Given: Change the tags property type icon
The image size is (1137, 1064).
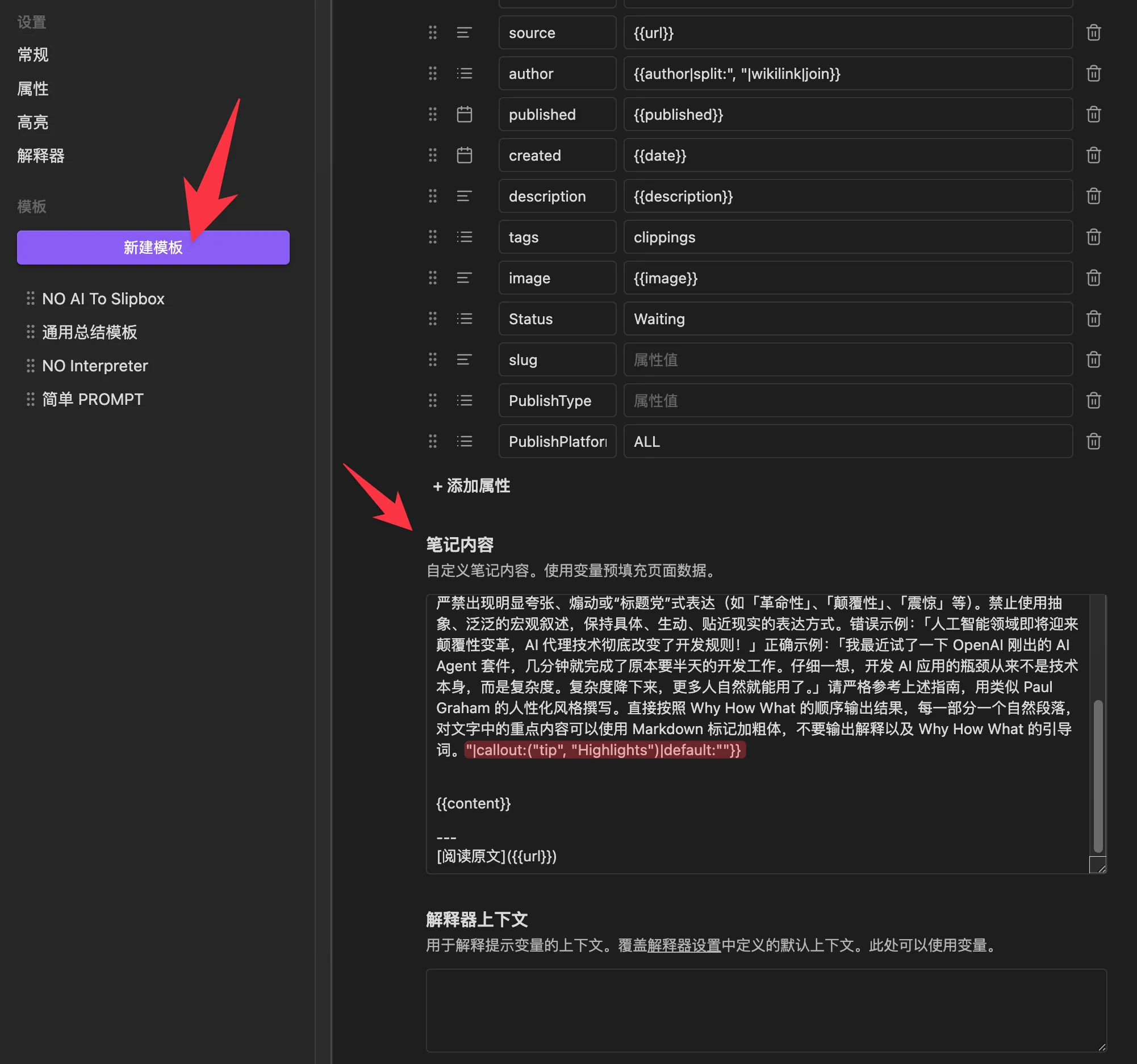Looking at the screenshot, I should (x=464, y=237).
